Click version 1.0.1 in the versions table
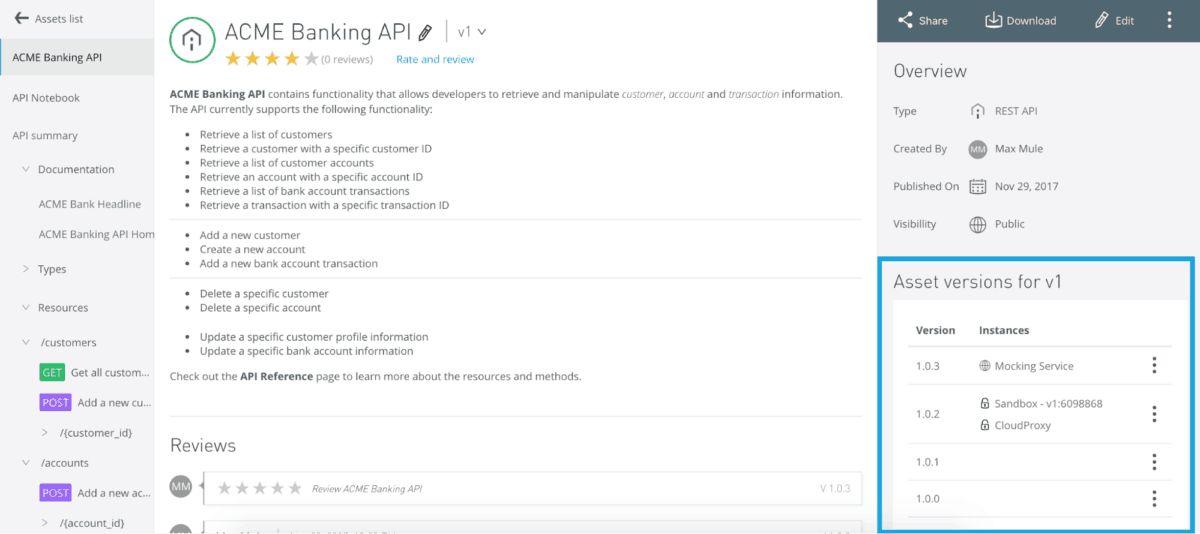The width and height of the screenshot is (1200, 534). pyautogui.click(x=928, y=462)
